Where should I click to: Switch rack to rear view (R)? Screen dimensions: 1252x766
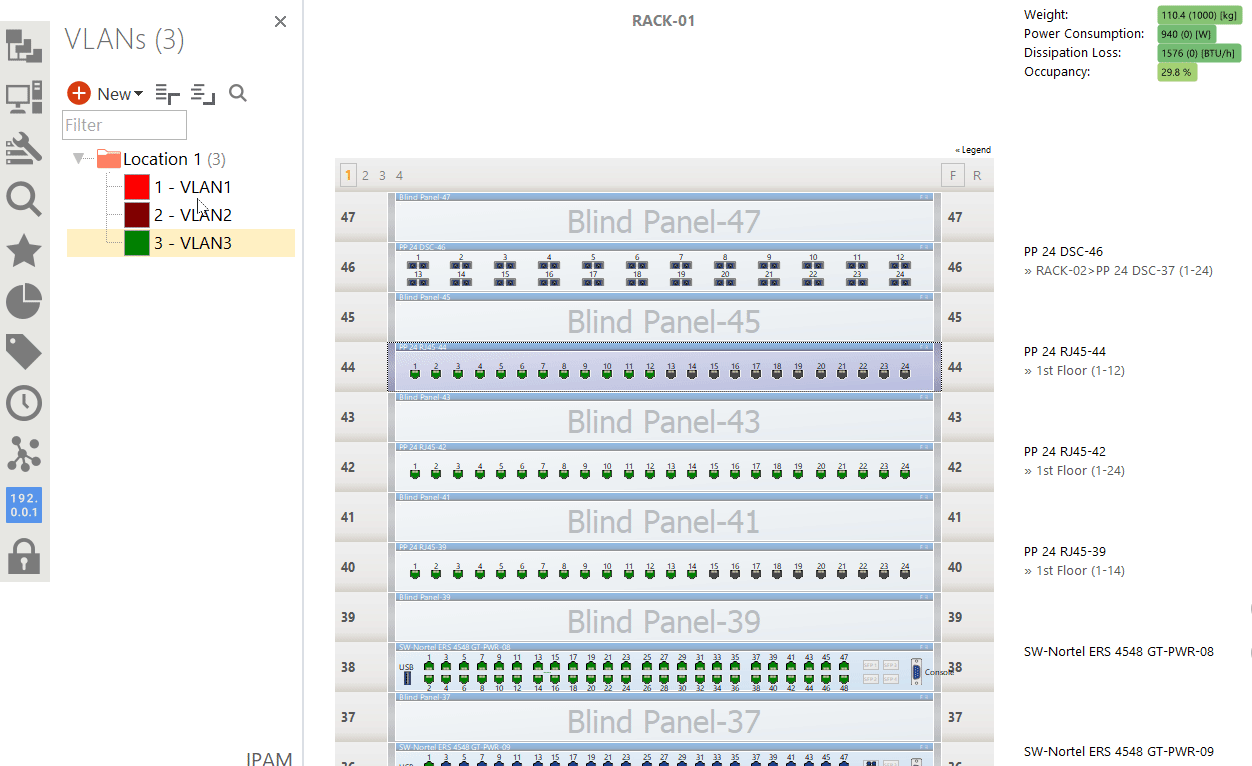pos(977,175)
